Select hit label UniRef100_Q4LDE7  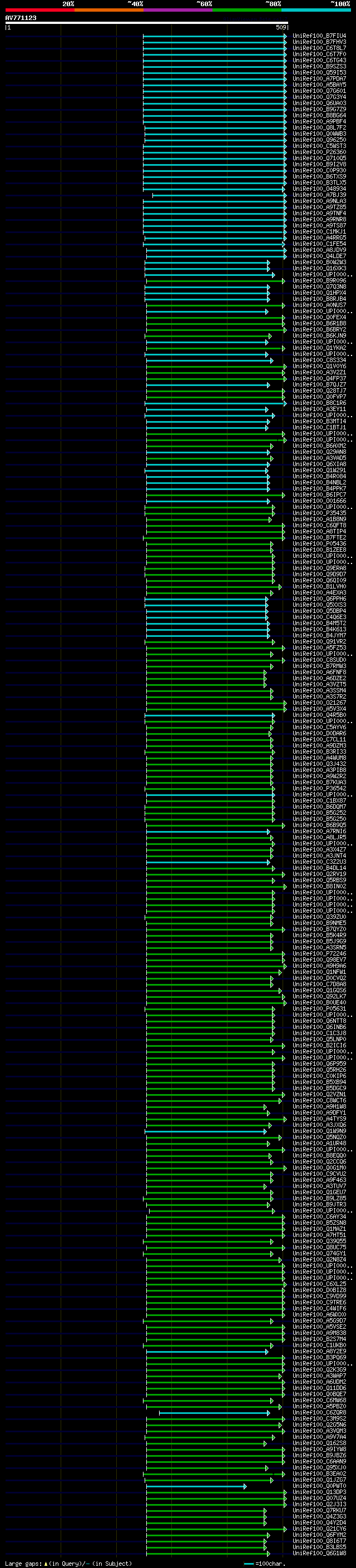point(319,256)
